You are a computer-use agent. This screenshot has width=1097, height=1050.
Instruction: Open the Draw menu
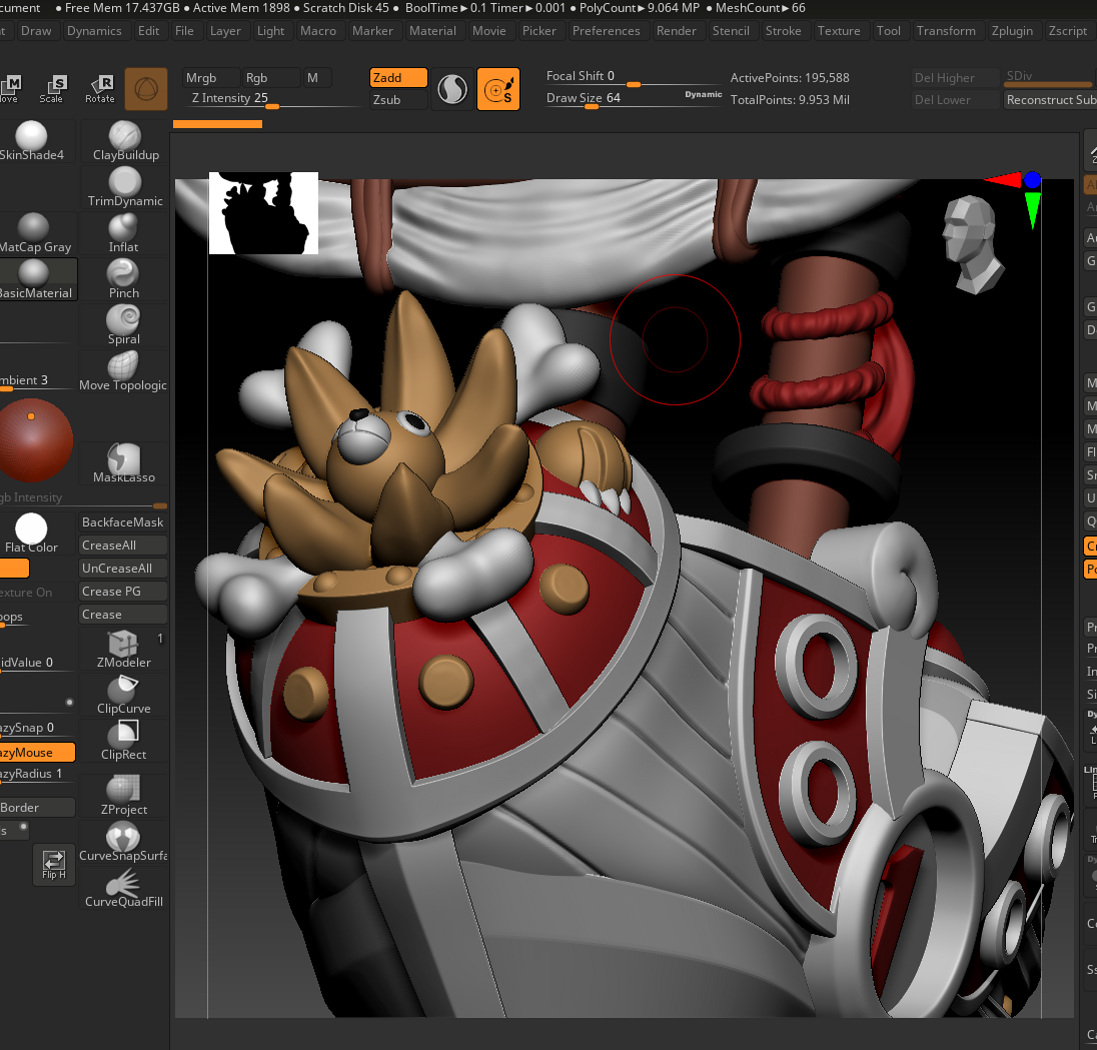click(36, 31)
